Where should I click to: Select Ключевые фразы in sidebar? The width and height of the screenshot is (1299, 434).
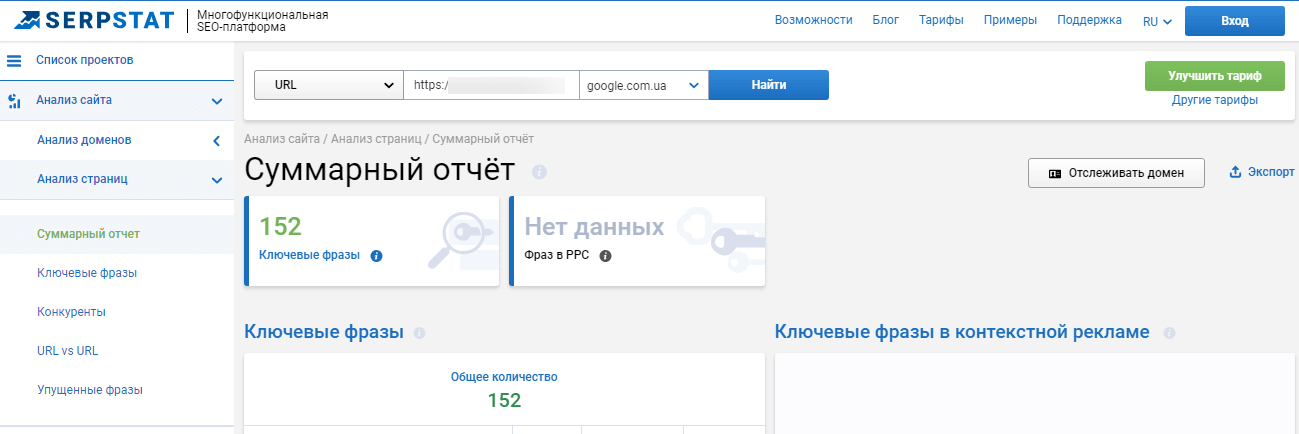point(87,273)
